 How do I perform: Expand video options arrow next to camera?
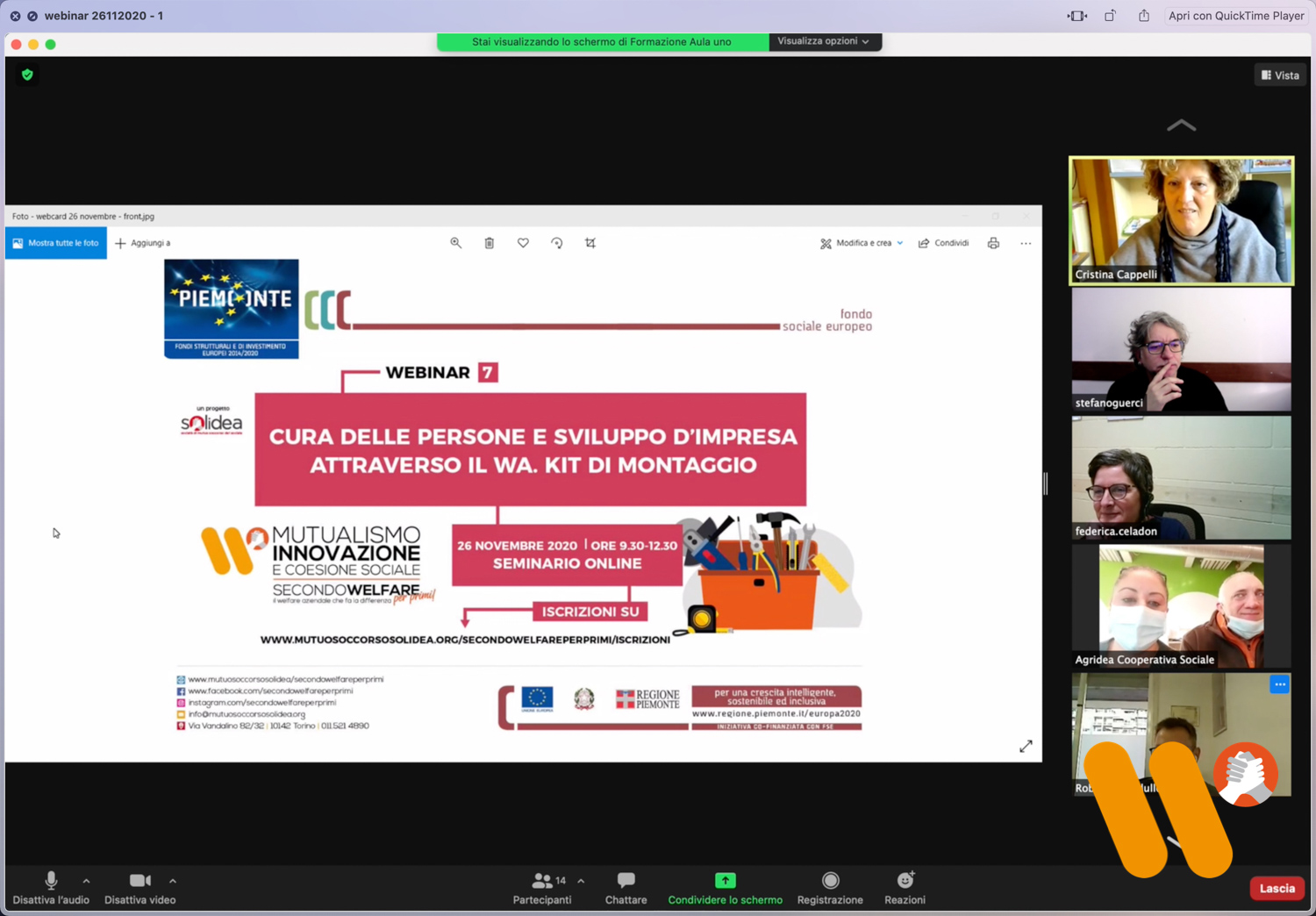point(173,881)
